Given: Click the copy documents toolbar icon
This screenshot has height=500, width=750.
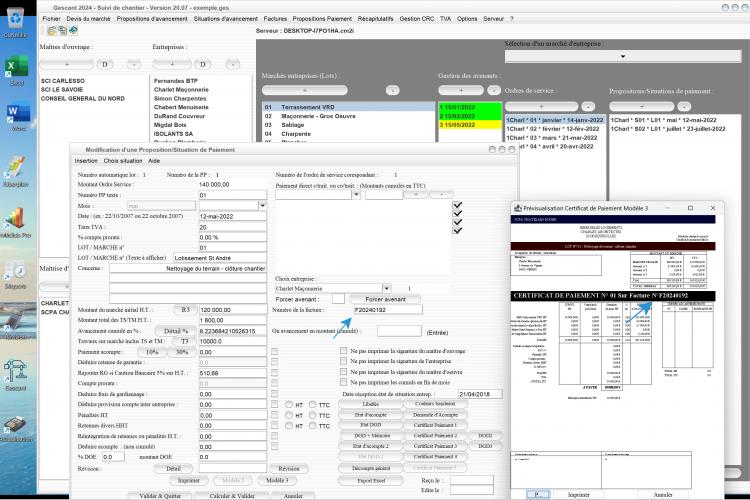Looking at the screenshot, I should (62, 31).
